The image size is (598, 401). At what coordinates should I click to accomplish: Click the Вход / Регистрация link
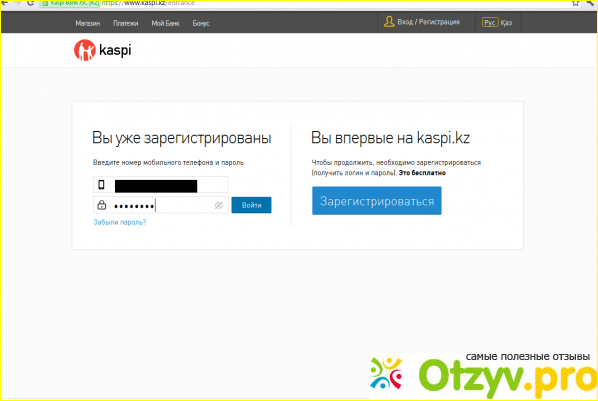pos(428,22)
